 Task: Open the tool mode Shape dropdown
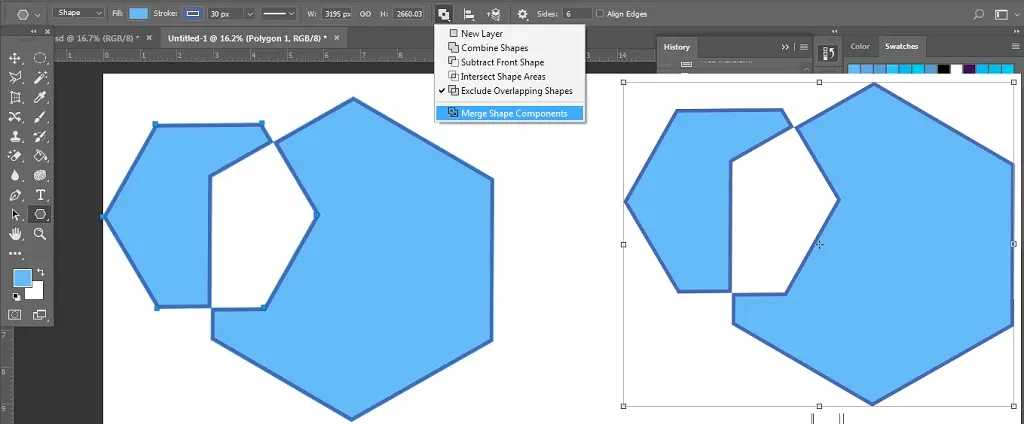(78, 13)
